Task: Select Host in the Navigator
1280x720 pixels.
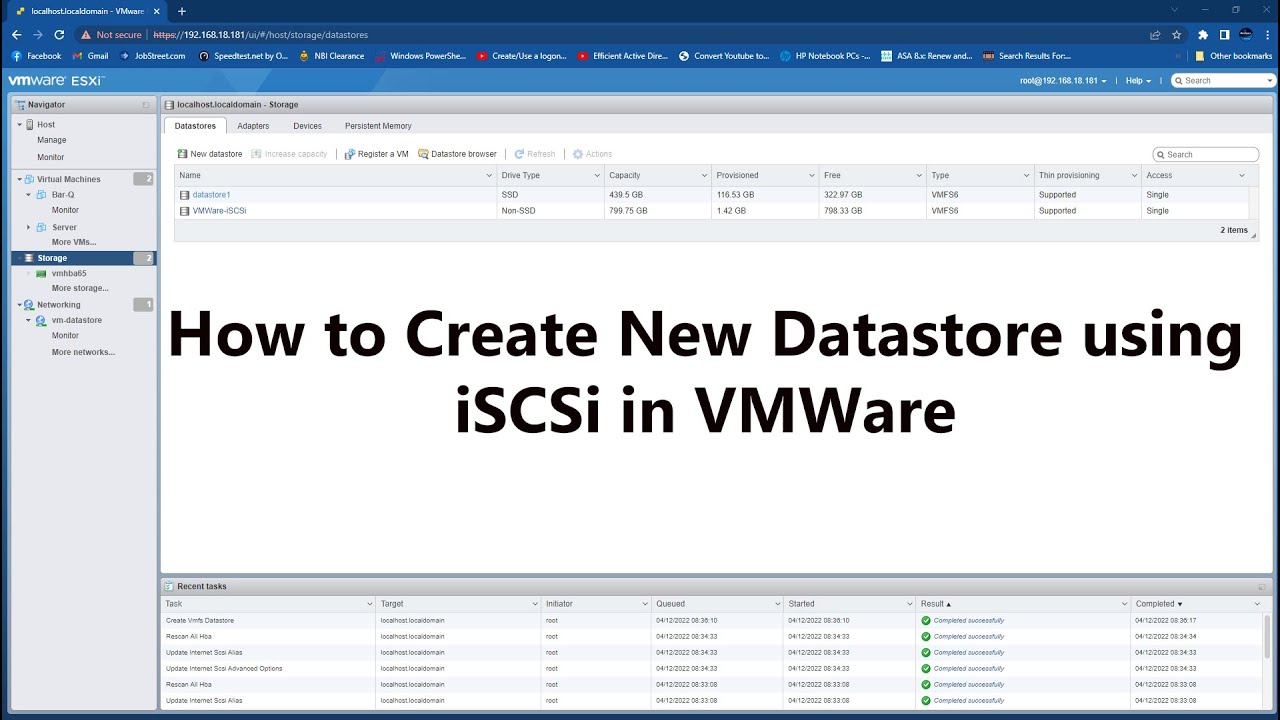Action: (46, 124)
